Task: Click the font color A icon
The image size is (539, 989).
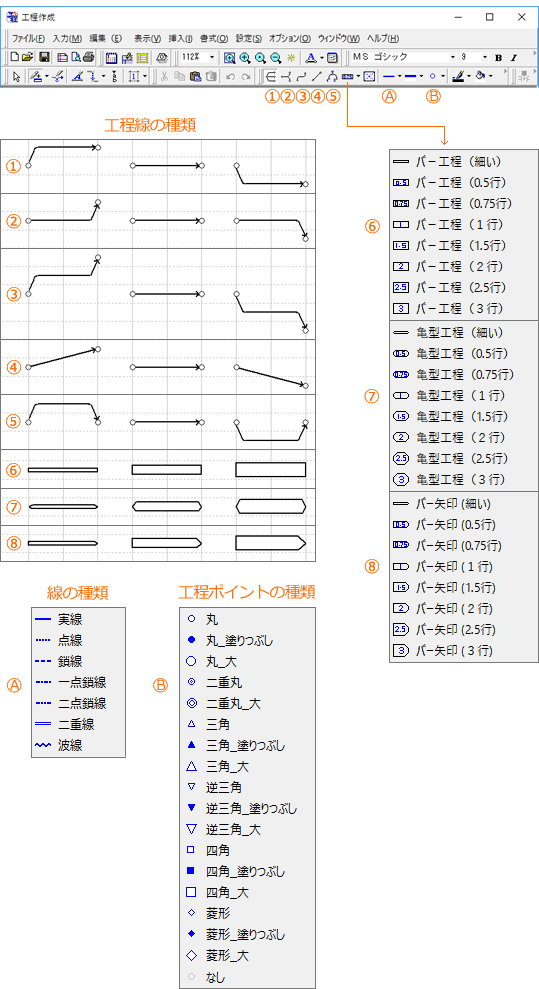Action: click(x=310, y=57)
